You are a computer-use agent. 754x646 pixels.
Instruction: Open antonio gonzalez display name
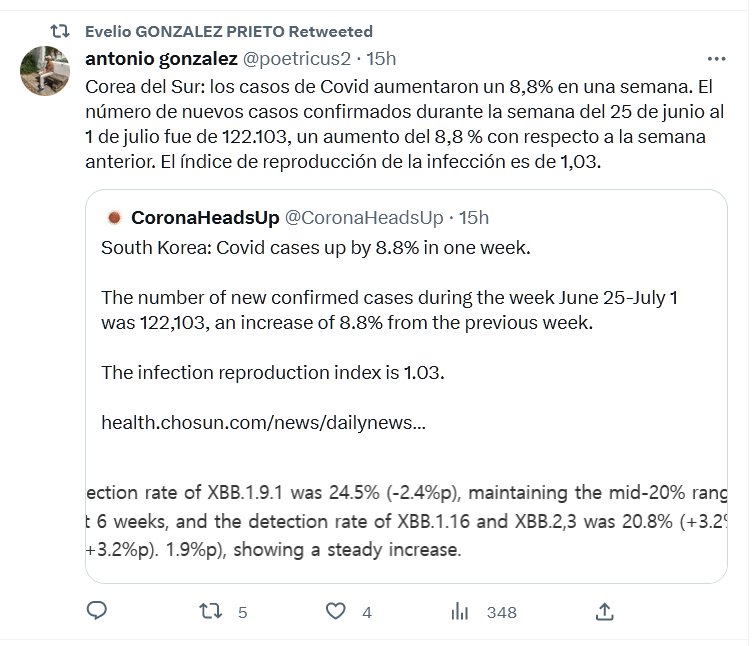160,57
